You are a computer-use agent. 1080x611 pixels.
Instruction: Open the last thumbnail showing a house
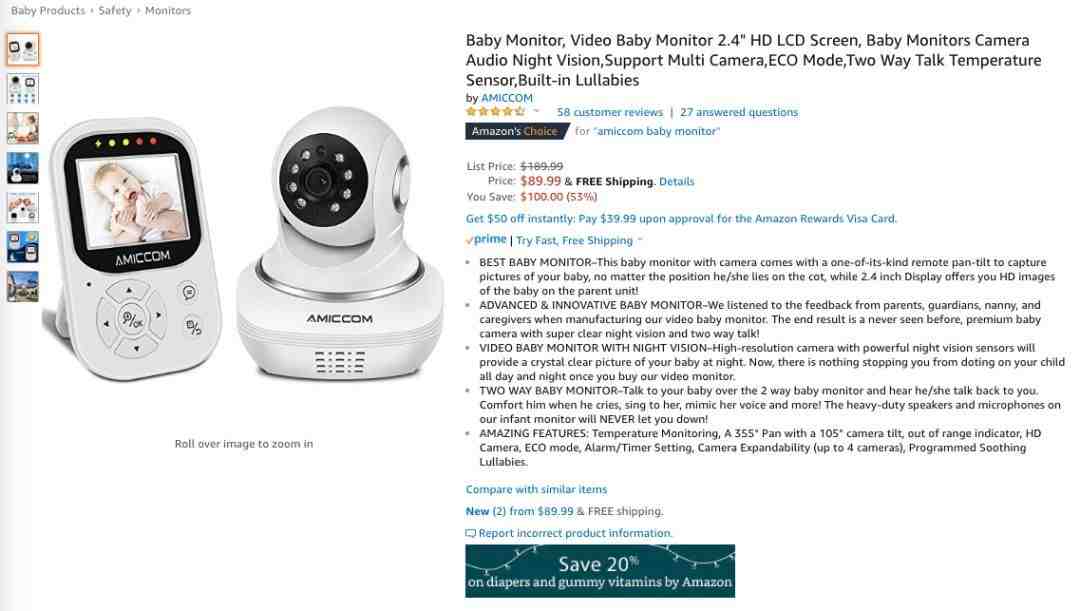[23, 287]
